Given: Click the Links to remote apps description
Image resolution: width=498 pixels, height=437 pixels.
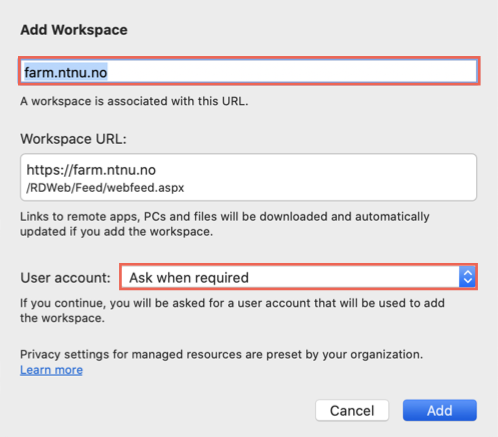Looking at the screenshot, I should 225,224.
